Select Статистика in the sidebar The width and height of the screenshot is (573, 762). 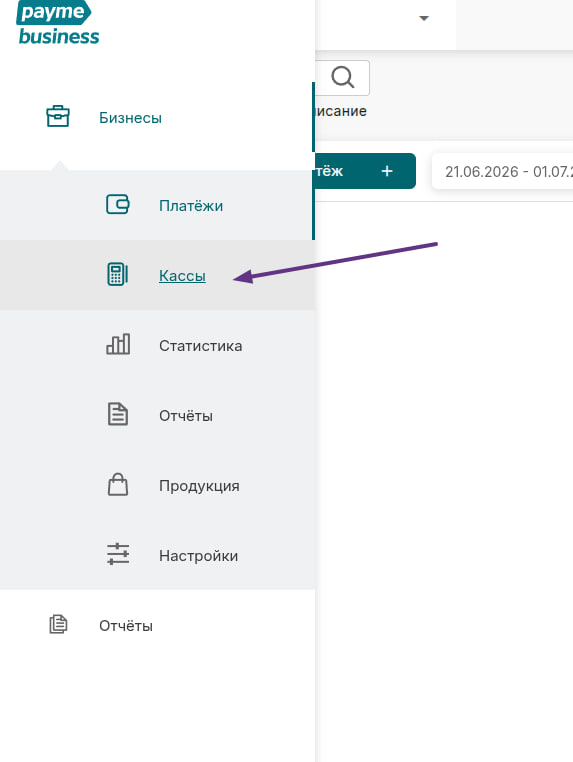(157, 345)
